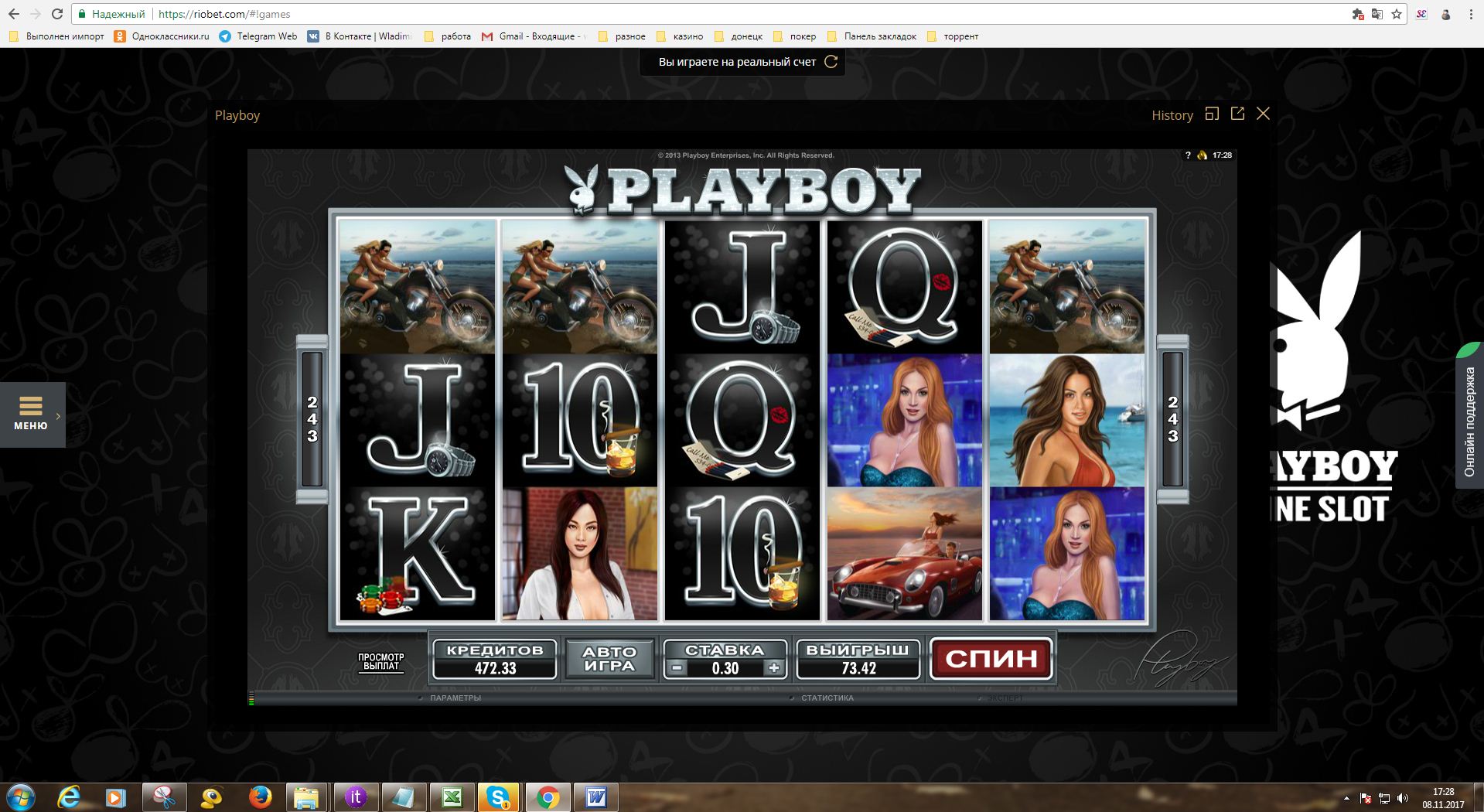Open the покер bookmarks folder
The image size is (1484, 812).
(x=795, y=36)
